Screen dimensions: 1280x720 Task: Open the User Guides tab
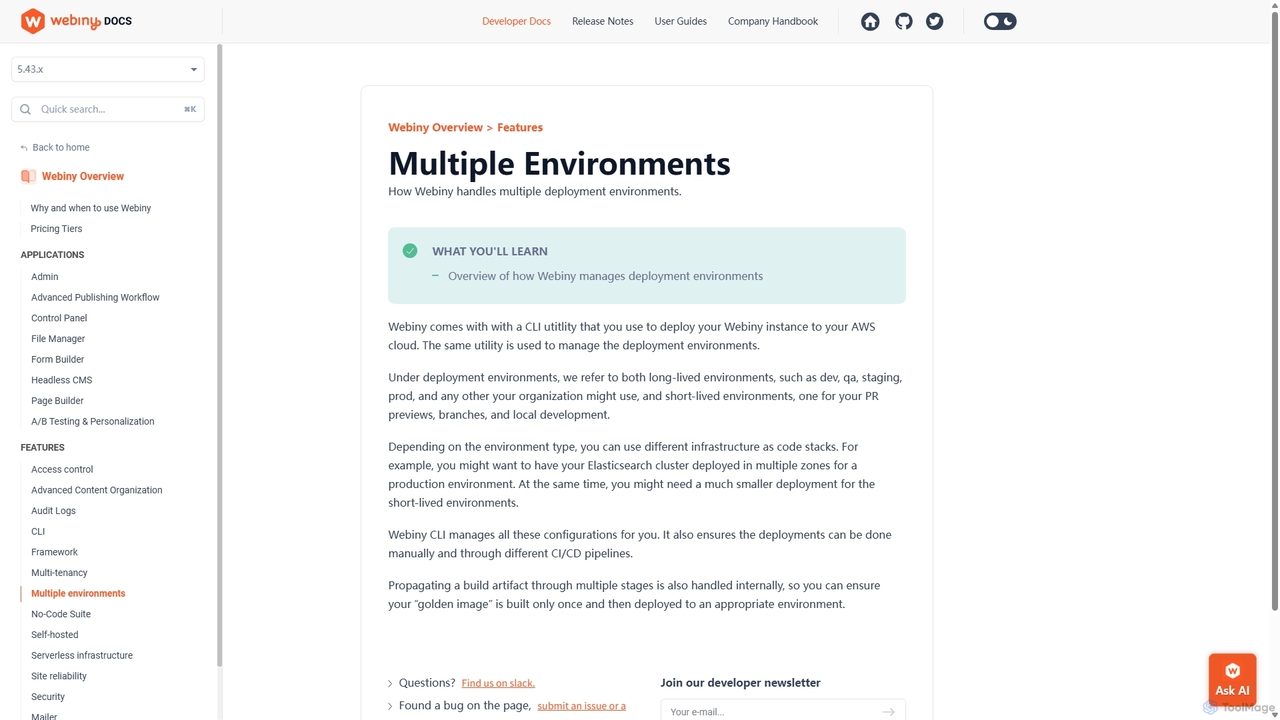(680, 21)
